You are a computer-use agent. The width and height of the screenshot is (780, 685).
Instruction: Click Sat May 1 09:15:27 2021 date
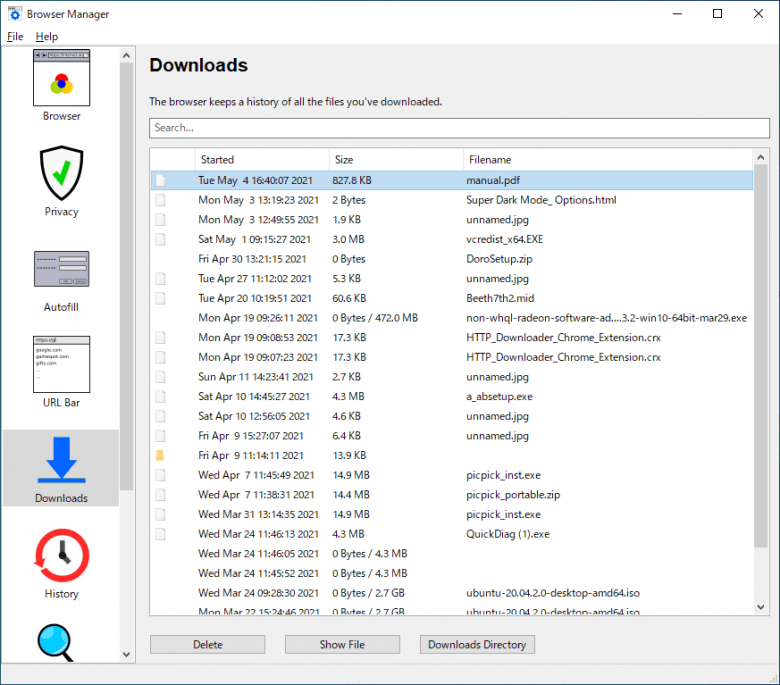click(x=254, y=239)
